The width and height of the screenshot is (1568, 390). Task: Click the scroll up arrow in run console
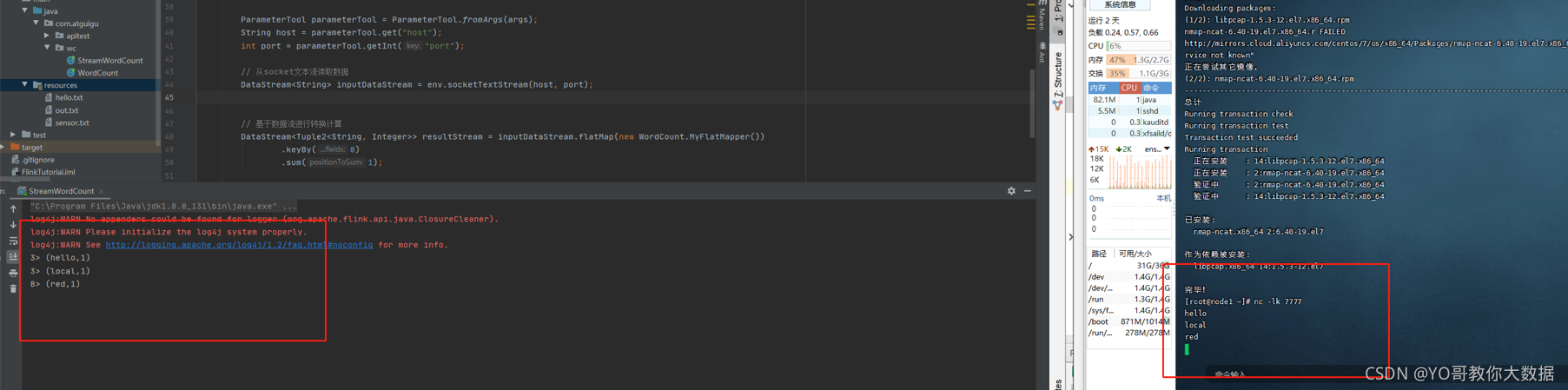pyautogui.click(x=13, y=208)
